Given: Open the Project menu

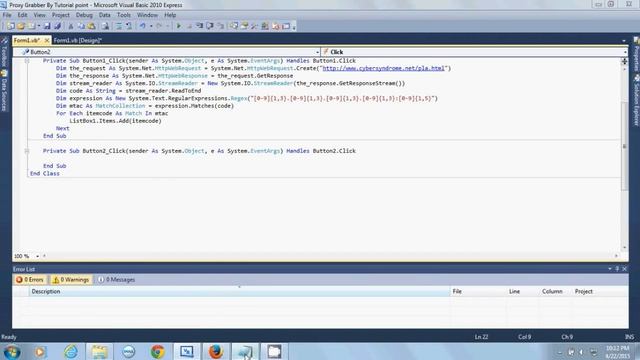Looking at the screenshot, I should [x=61, y=15].
